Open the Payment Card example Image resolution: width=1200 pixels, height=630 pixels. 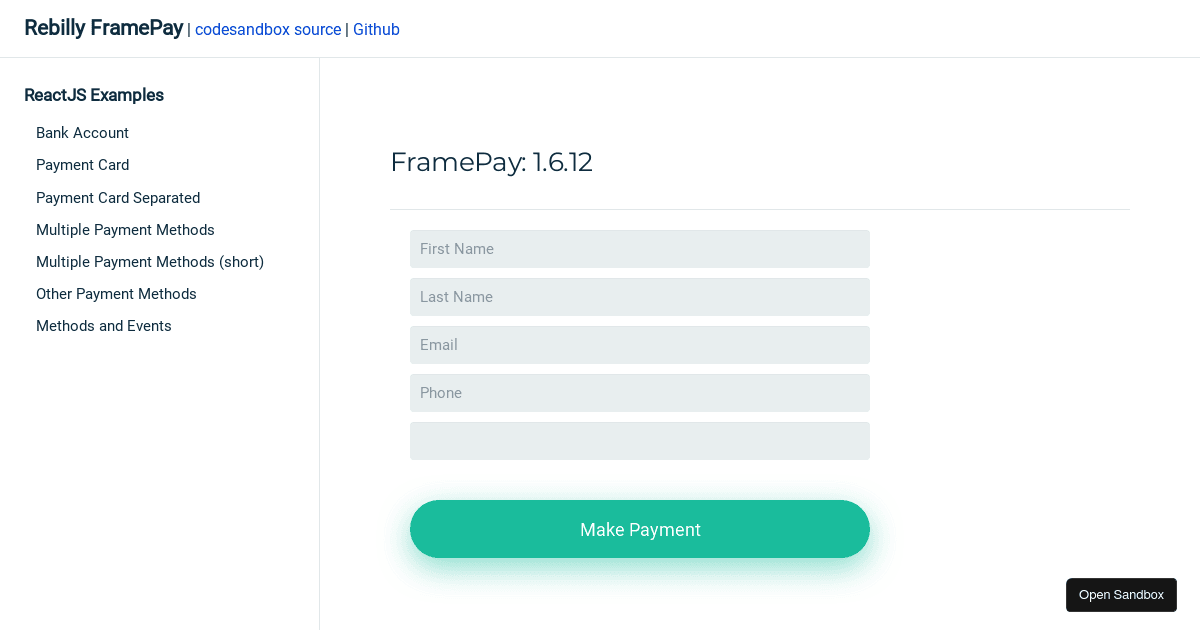pos(82,165)
